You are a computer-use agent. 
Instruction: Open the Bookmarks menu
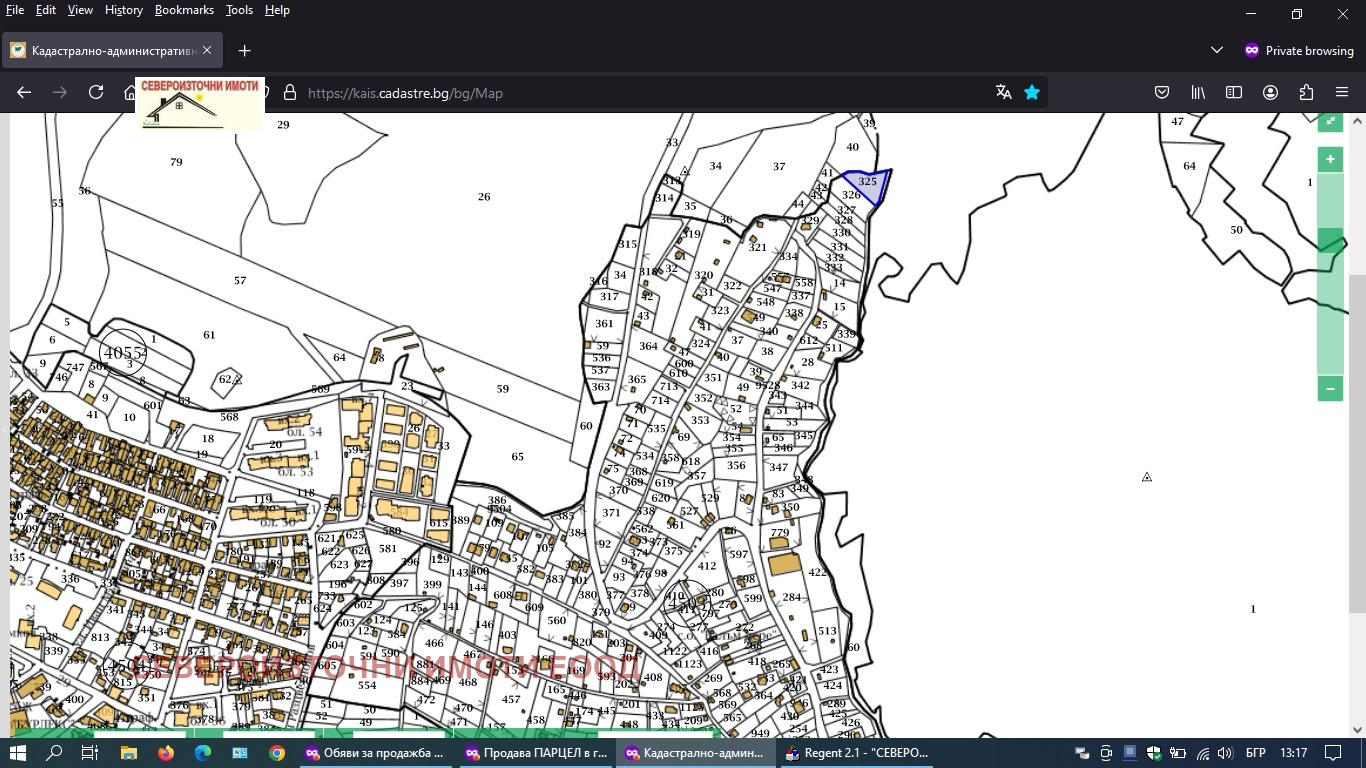coord(184,10)
